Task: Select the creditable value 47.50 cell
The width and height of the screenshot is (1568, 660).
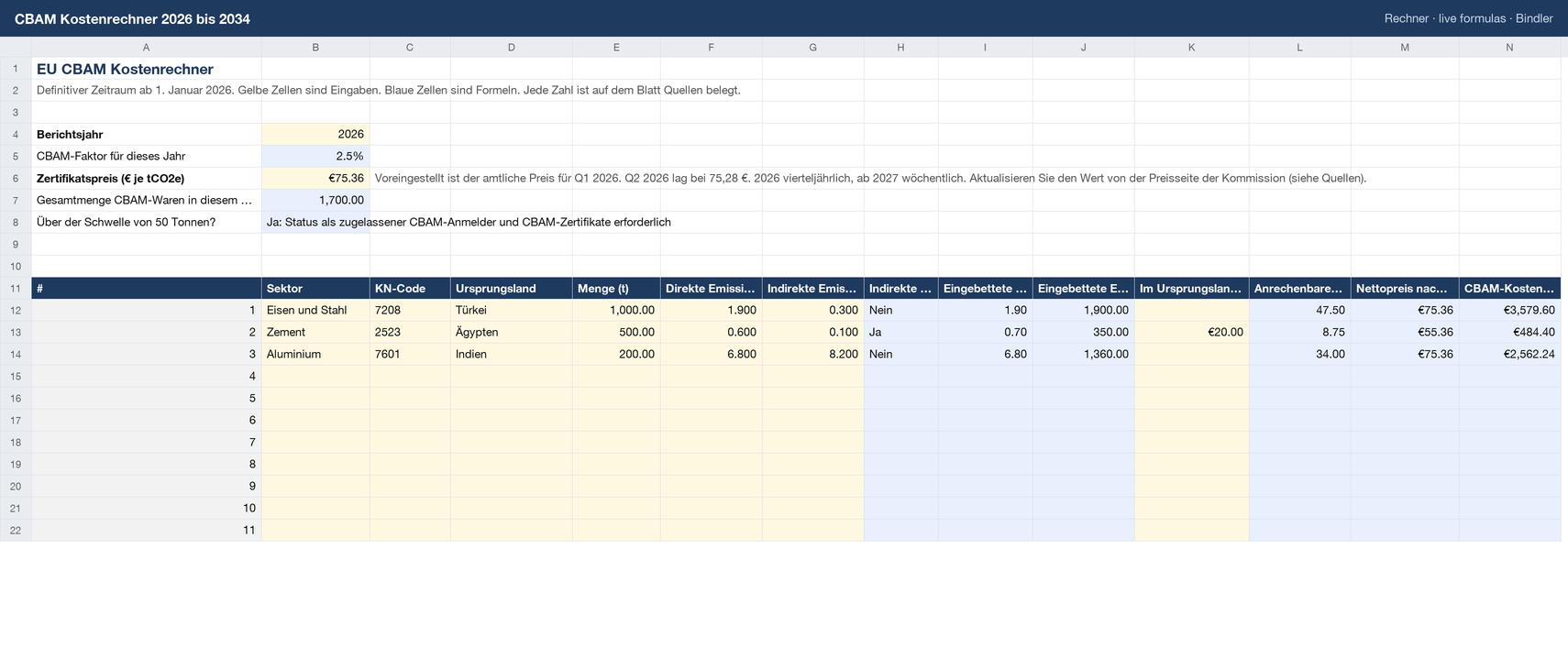Action: 1299,310
